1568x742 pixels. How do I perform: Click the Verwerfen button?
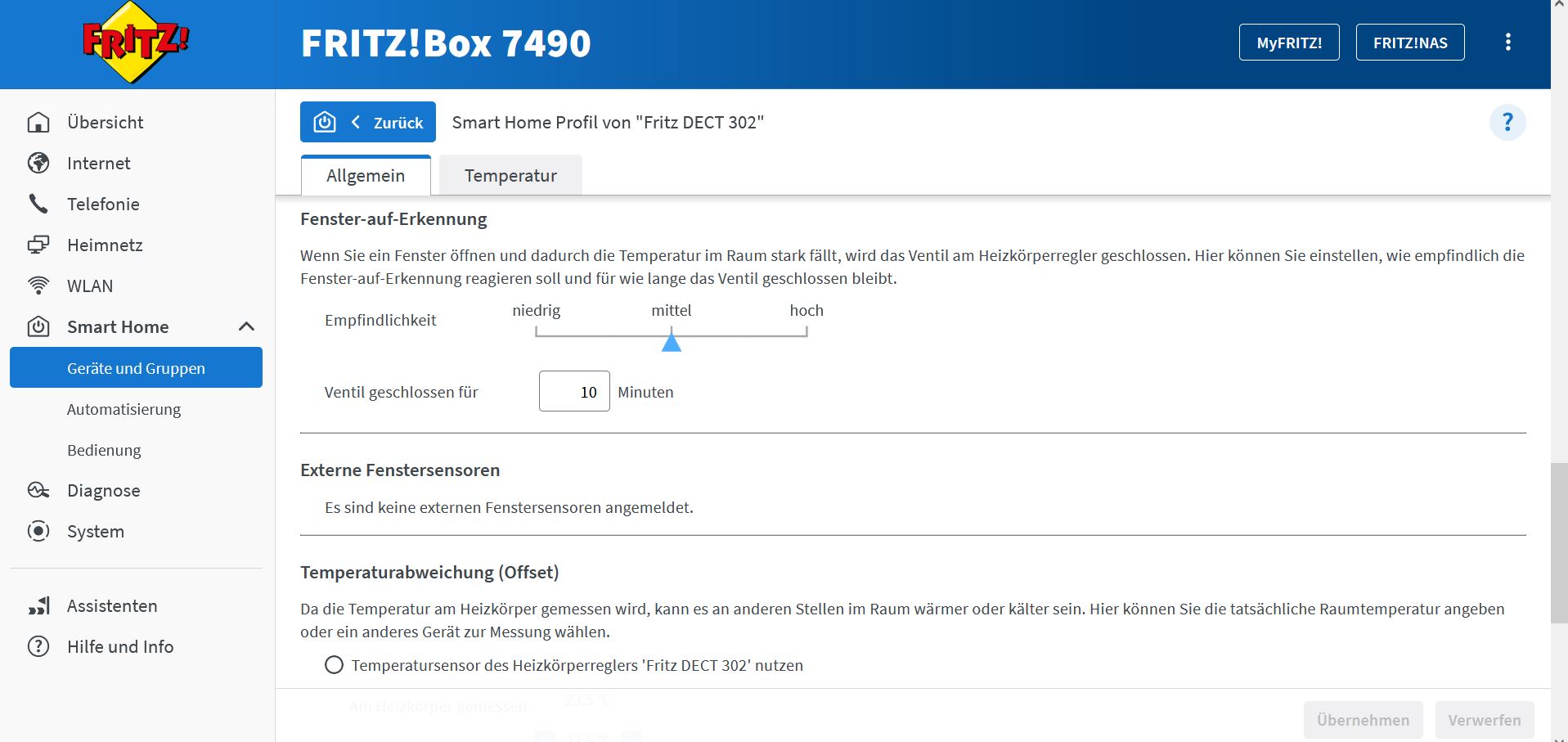point(1485,720)
